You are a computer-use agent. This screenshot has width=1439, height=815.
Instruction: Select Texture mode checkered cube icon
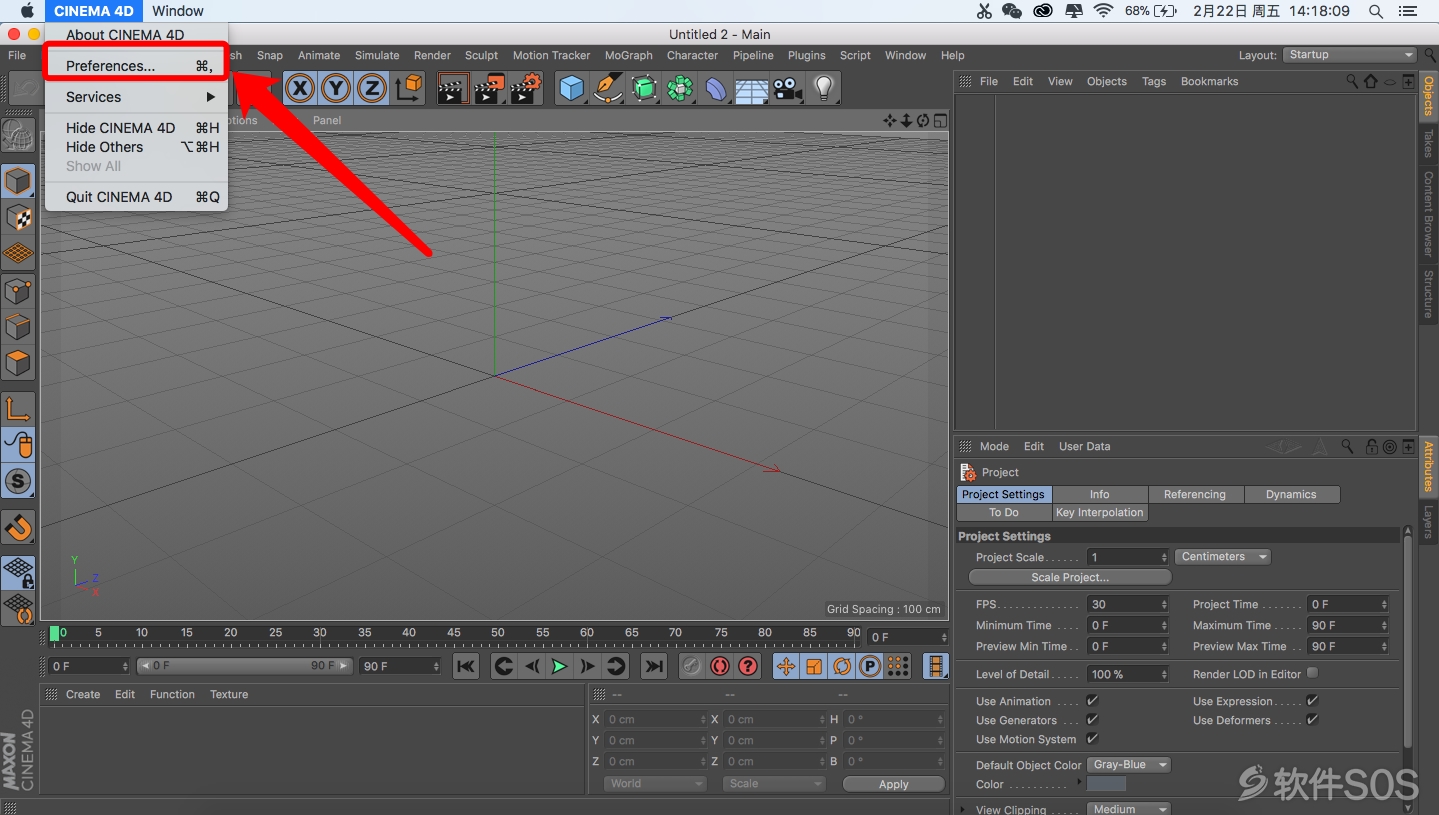point(18,218)
